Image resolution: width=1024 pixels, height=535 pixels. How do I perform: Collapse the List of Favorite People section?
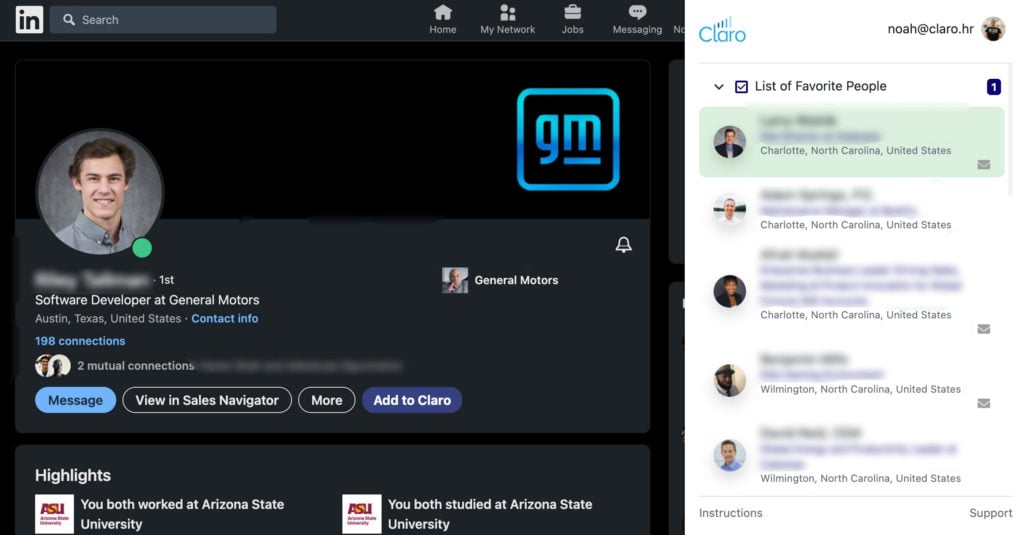[718, 86]
